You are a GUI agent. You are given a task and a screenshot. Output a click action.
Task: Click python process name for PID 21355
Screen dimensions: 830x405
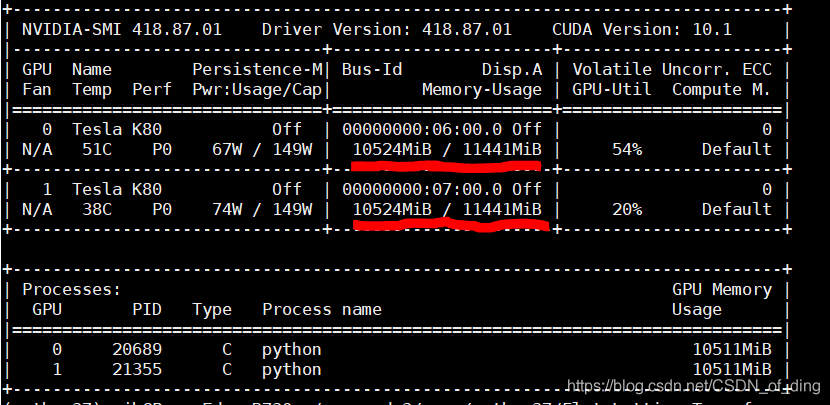click(292, 370)
